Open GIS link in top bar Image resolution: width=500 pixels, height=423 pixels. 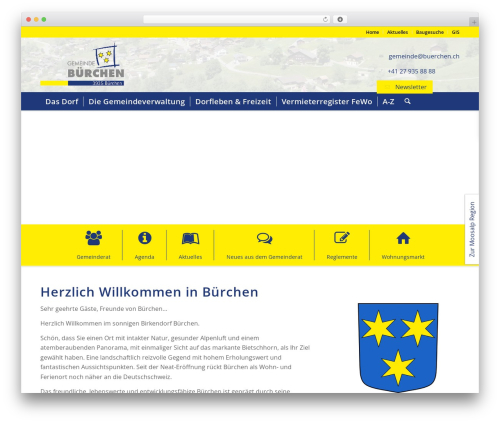click(455, 32)
